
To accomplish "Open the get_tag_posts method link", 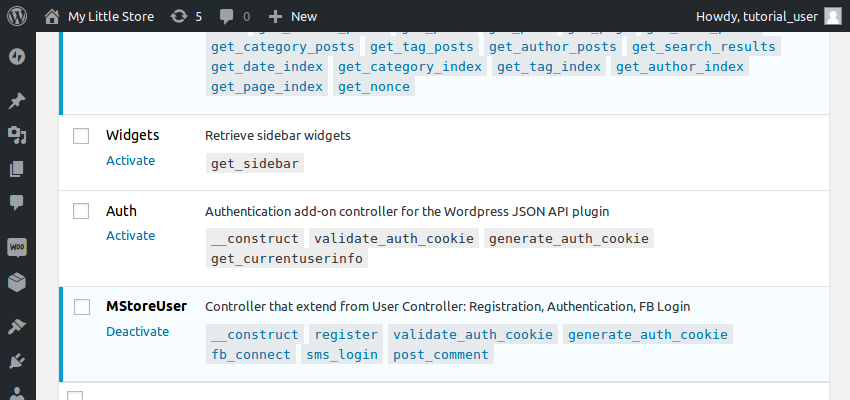I will point(422,47).
